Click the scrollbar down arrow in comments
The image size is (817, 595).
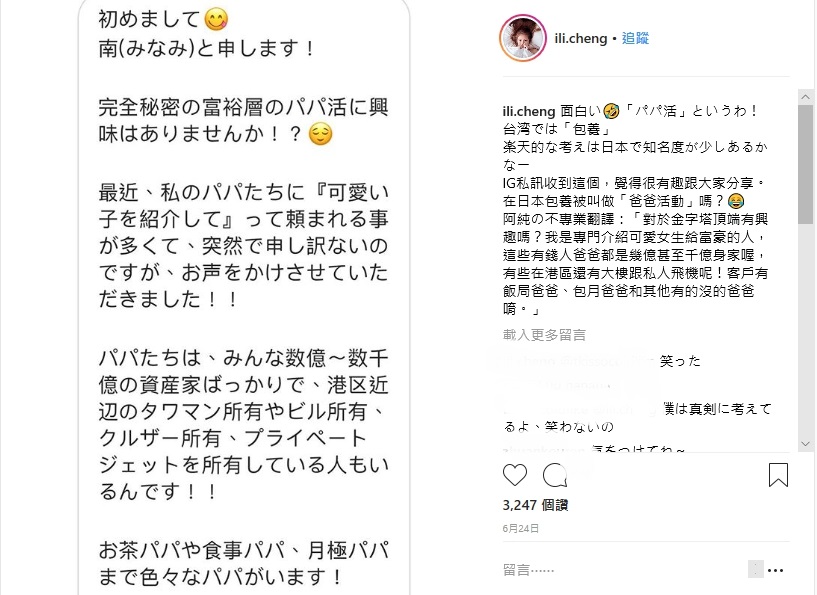[806, 444]
